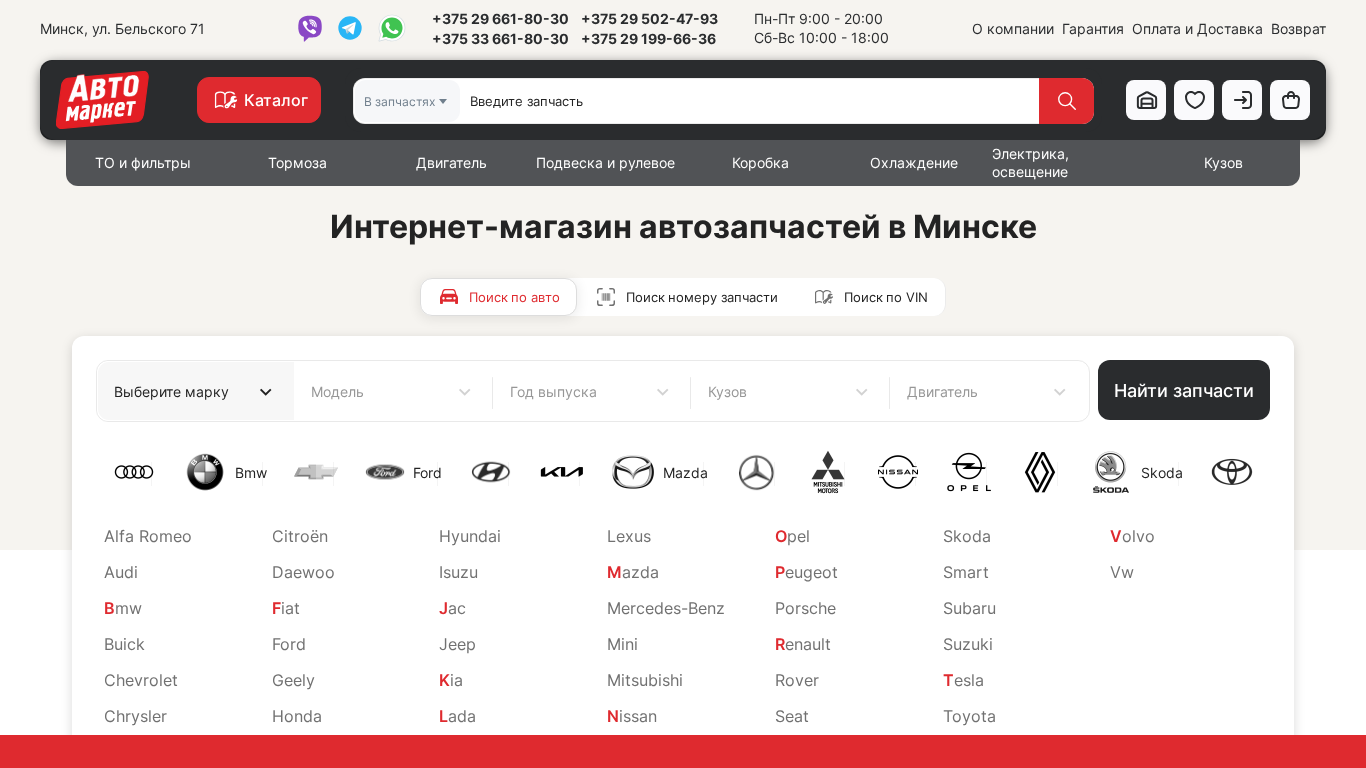Call the number +375 29 661-80-30
The width and height of the screenshot is (1366, 768).
pyautogui.click(x=500, y=19)
